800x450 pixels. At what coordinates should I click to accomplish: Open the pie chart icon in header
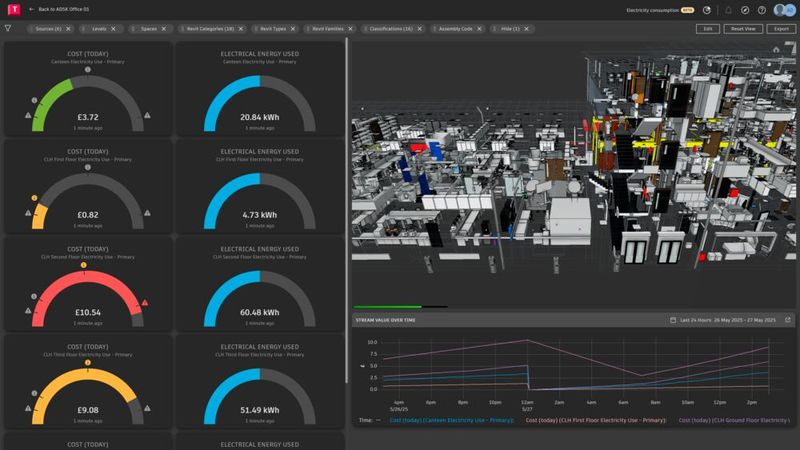coord(707,10)
